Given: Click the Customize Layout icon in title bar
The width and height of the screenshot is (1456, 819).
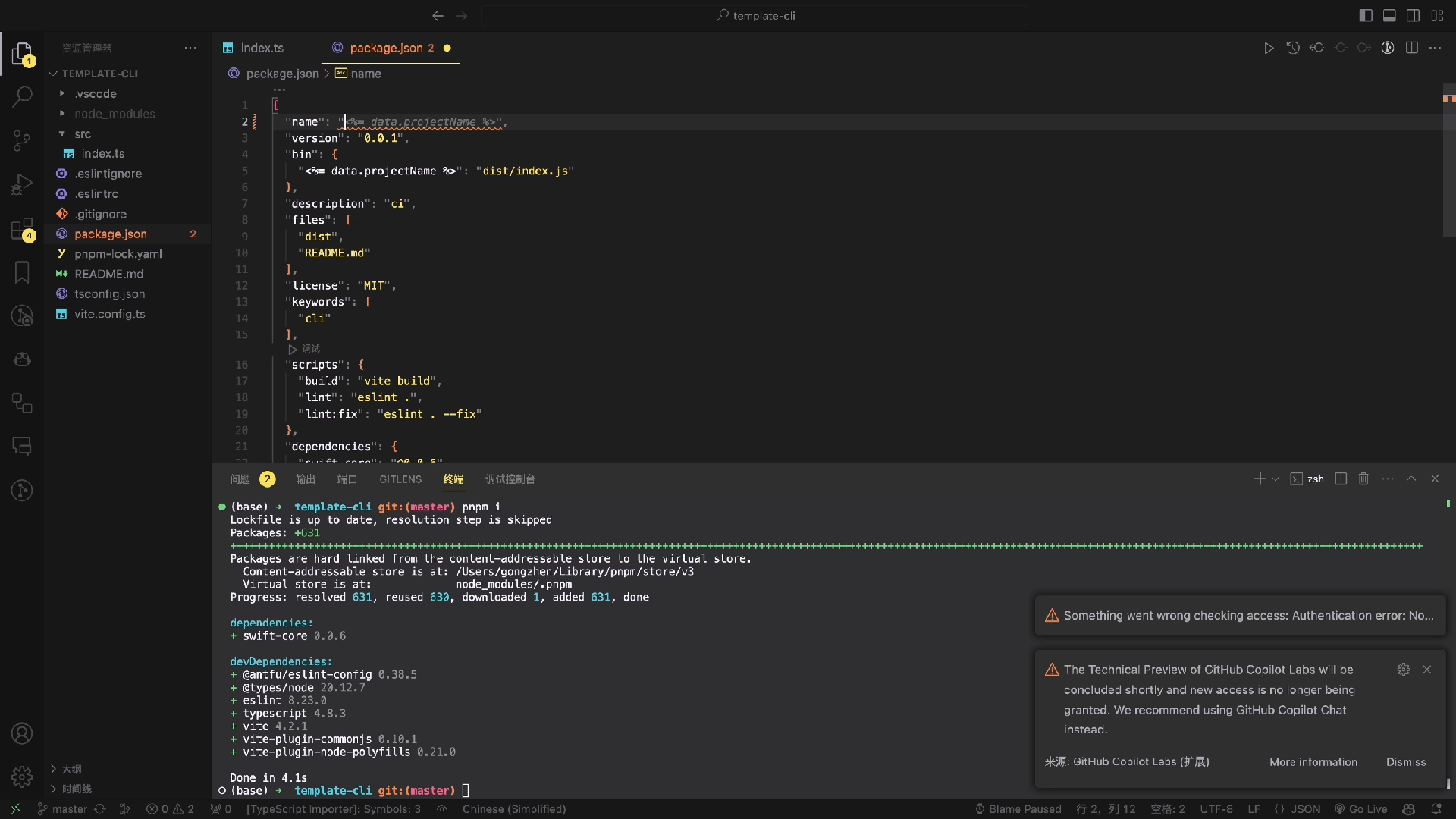Looking at the screenshot, I should [x=1437, y=15].
